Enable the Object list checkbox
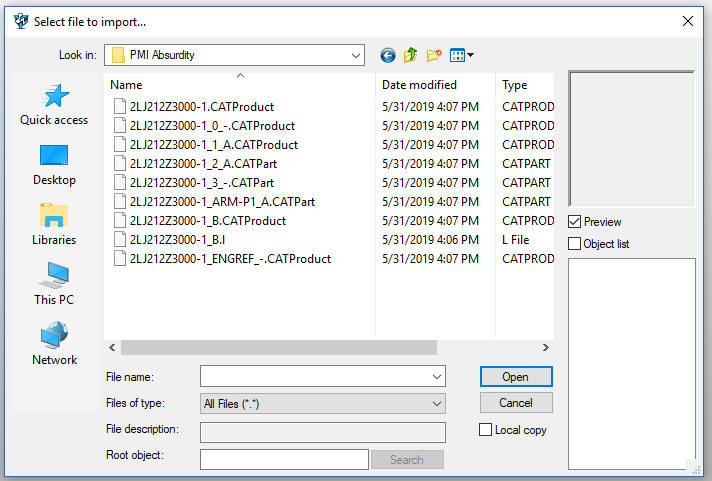Screen dimensions: 712x481 (575, 244)
